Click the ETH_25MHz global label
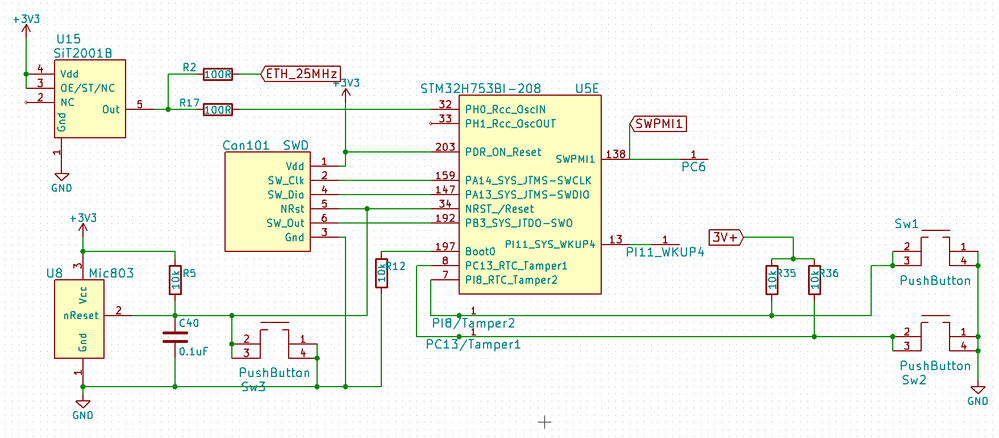The height and width of the screenshot is (438, 999). coord(300,73)
